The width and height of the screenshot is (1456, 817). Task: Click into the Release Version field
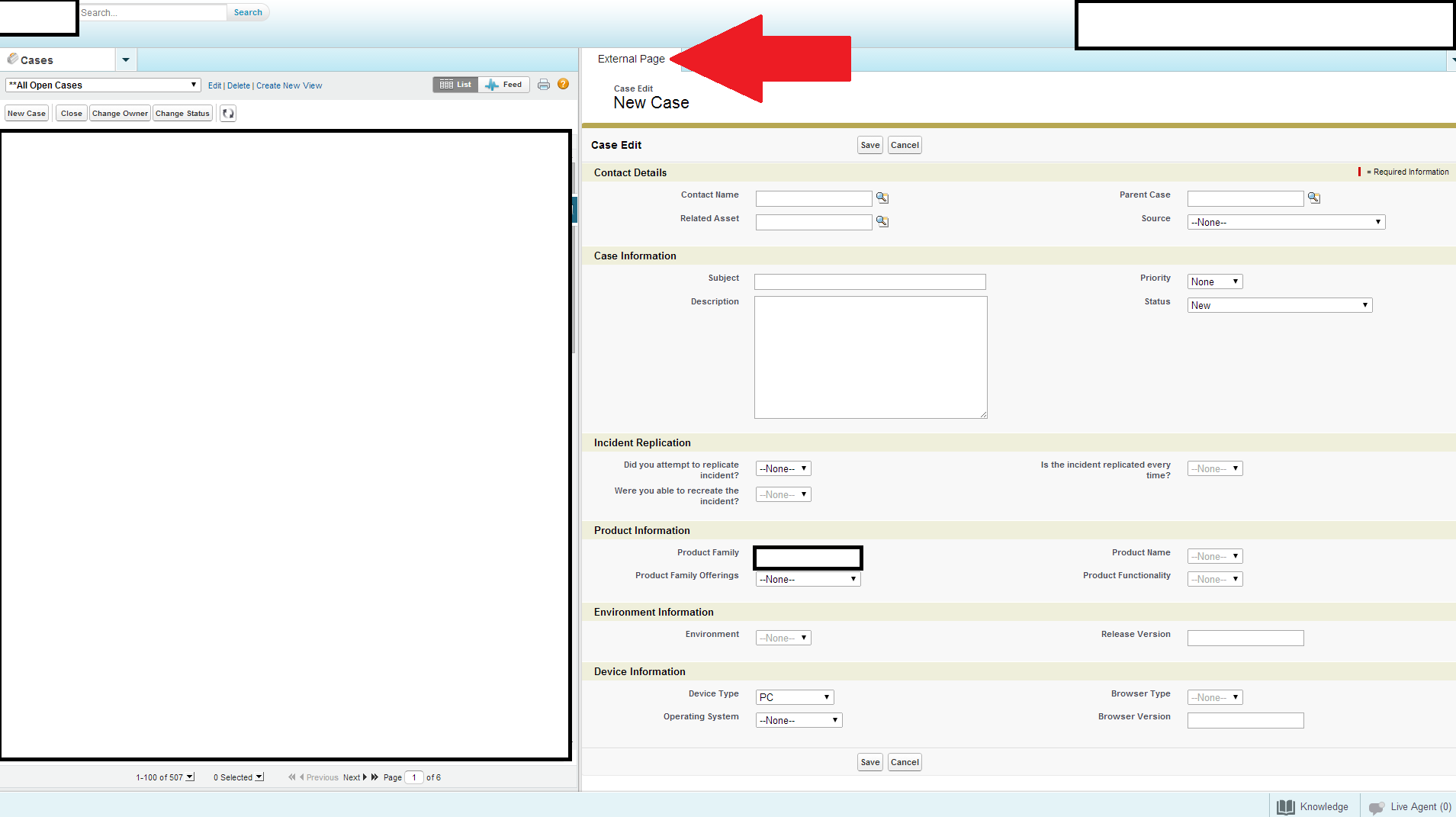pyautogui.click(x=1245, y=638)
